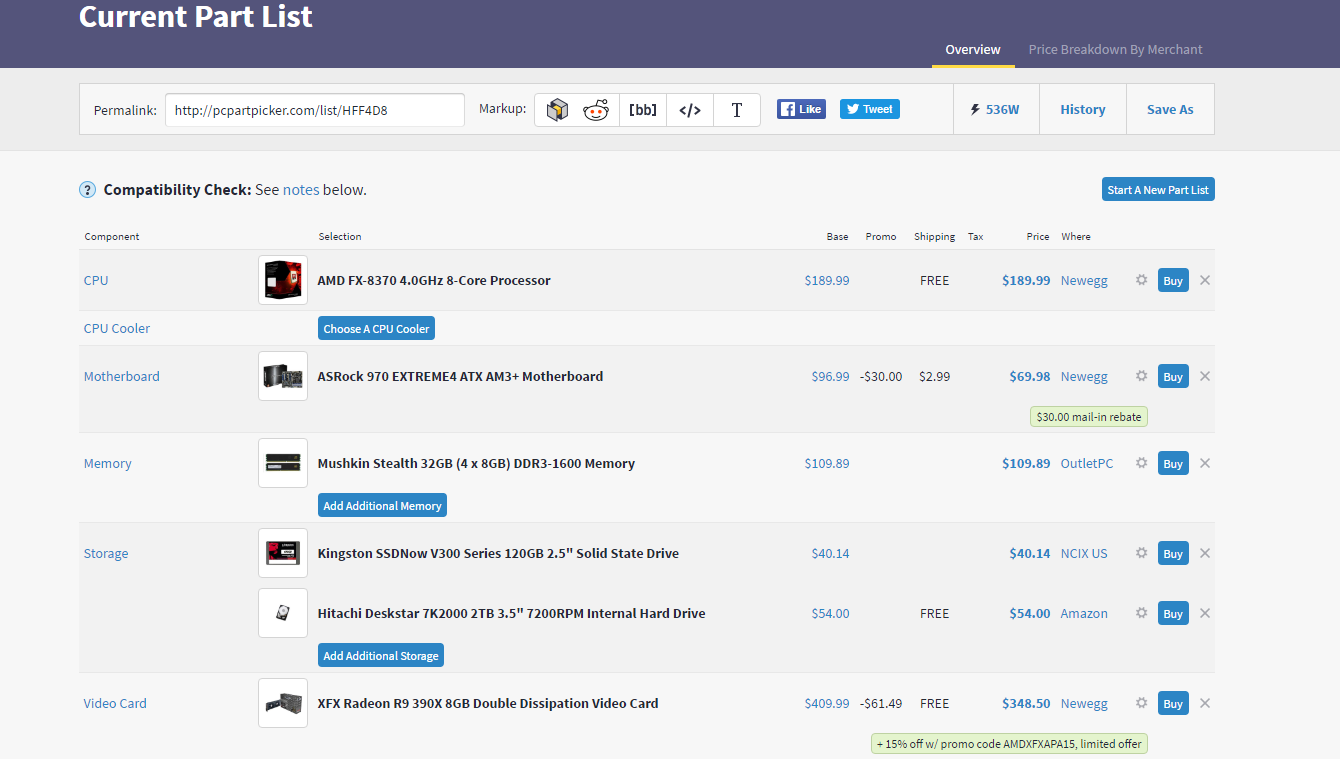The image size is (1340, 759).
Task: Click the Save As option
Action: [1170, 109]
